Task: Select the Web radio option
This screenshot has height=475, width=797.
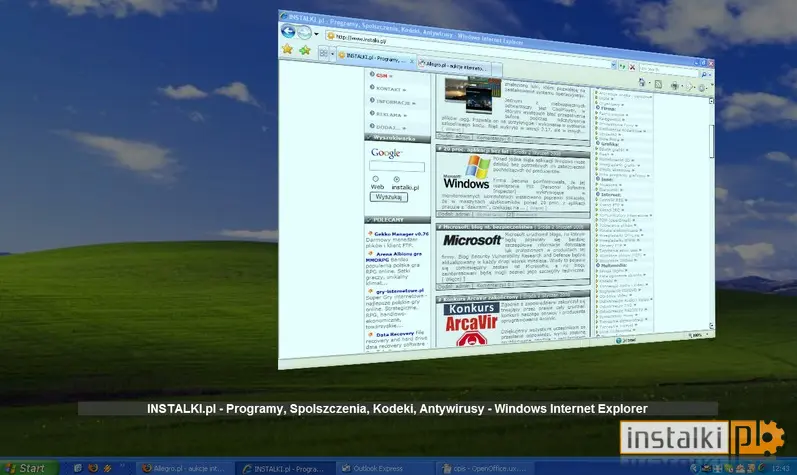Action: 376,179
